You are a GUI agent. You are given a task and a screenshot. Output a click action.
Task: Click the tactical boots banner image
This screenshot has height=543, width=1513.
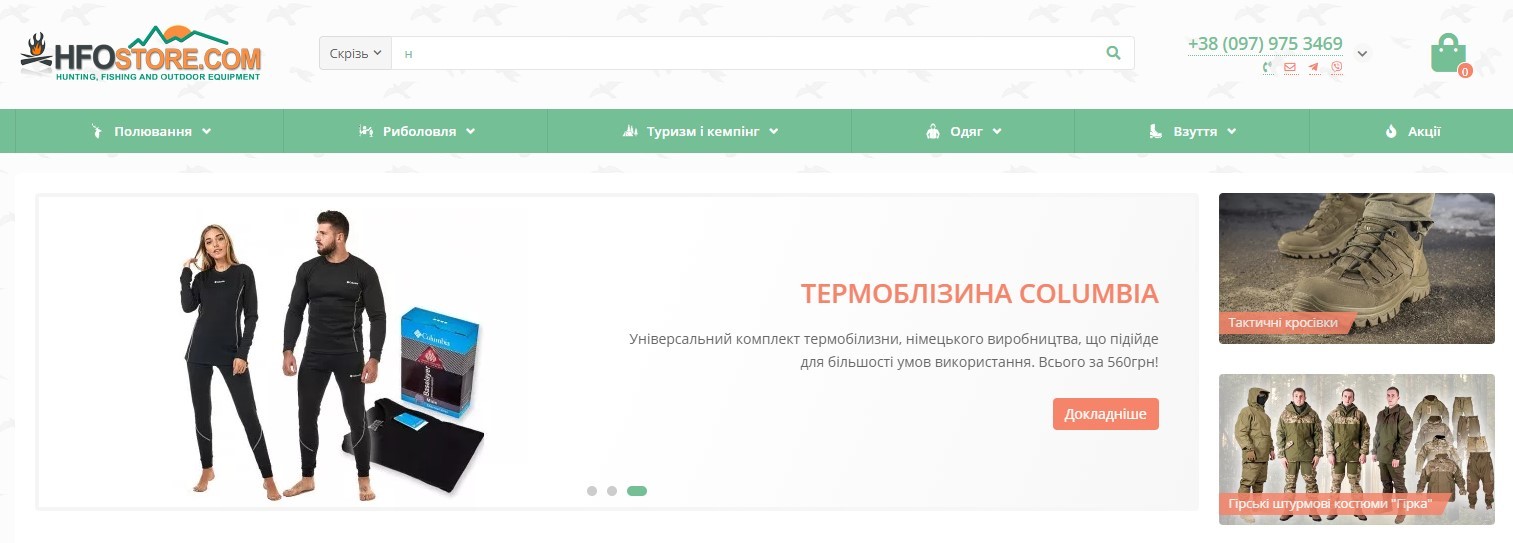(1357, 268)
